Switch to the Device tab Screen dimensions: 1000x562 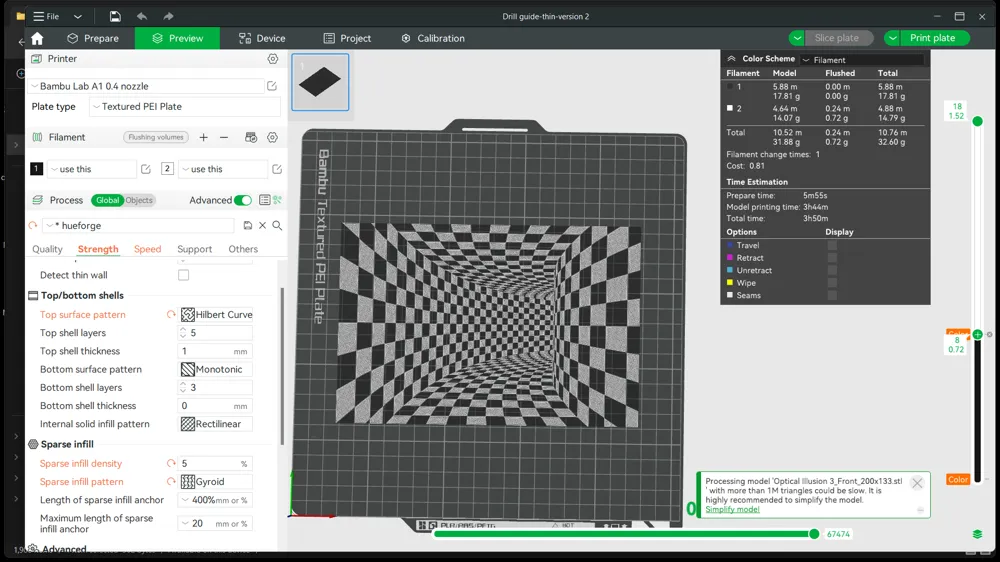tap(262, 38)
